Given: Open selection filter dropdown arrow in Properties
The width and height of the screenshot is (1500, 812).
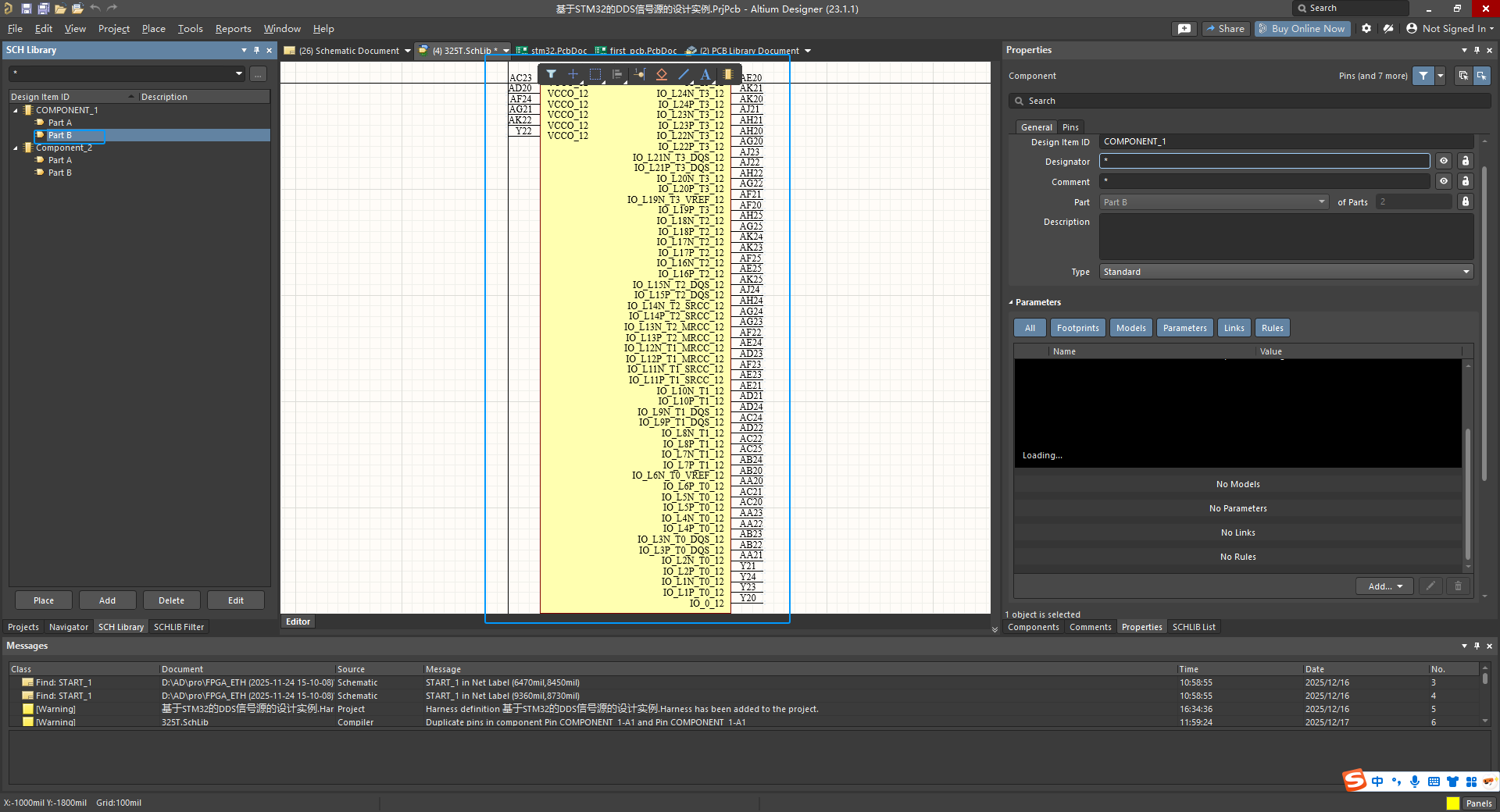Looking at the screenshot, I should 1440,76.
